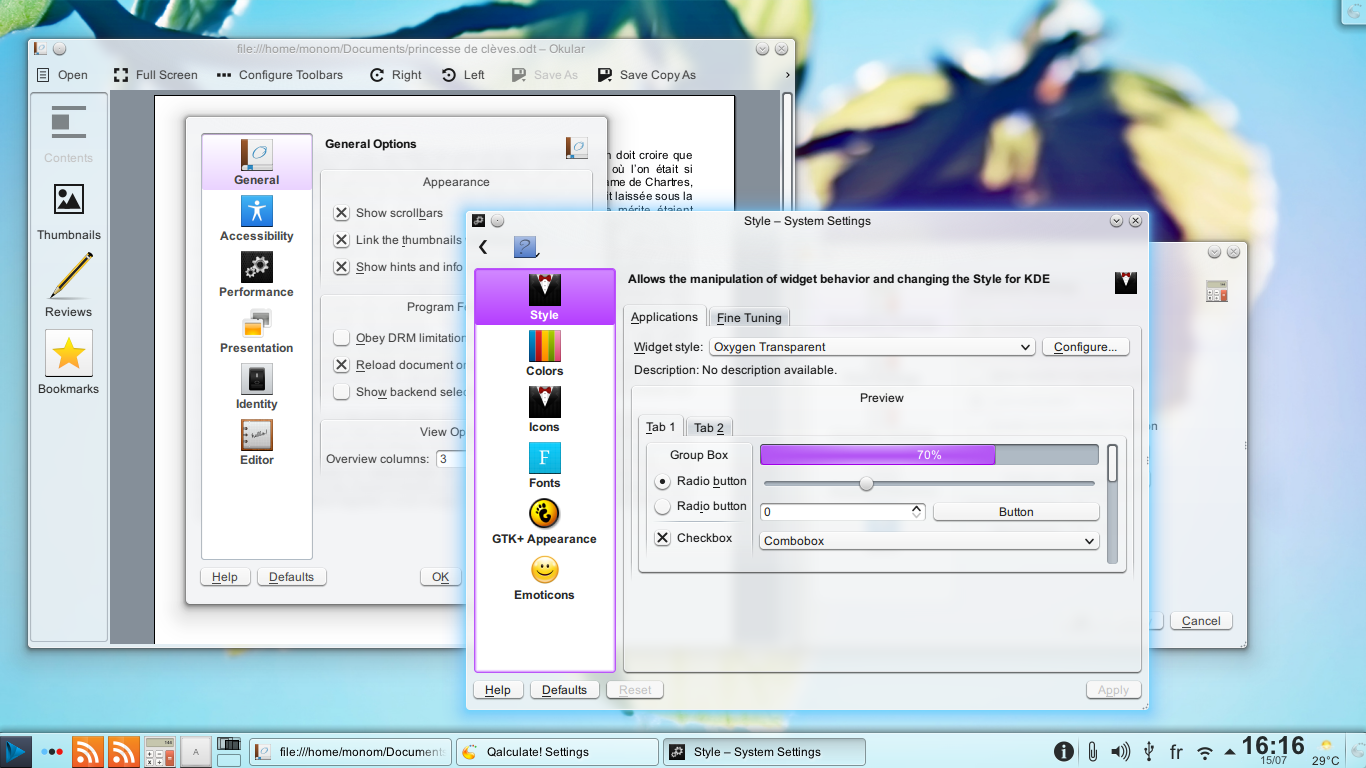The image size is (1366, 768).
Task: Open the wifi network tray icon
Action: [1205, 751]
